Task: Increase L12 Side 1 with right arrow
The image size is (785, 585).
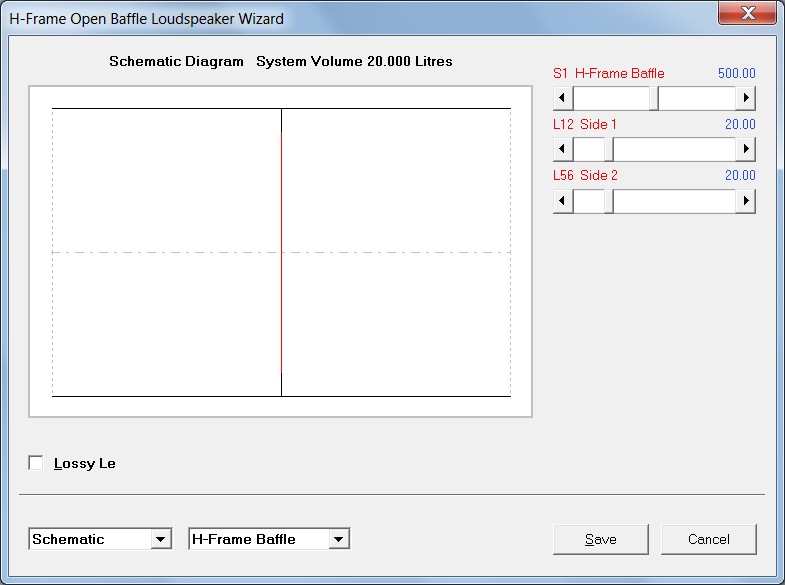Action: tap(745, 149)
